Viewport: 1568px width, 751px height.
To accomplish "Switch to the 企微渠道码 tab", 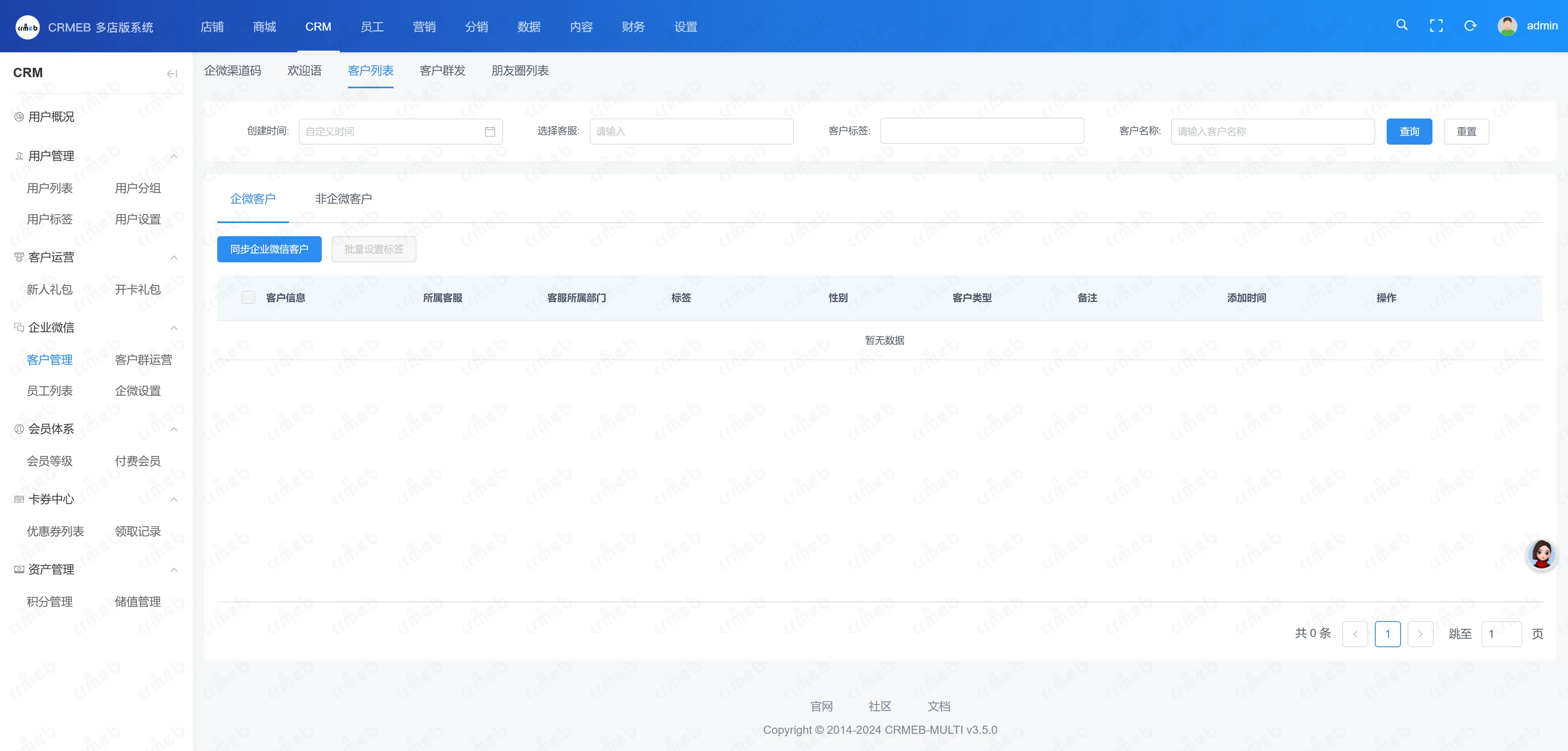I will click(232, 71).
